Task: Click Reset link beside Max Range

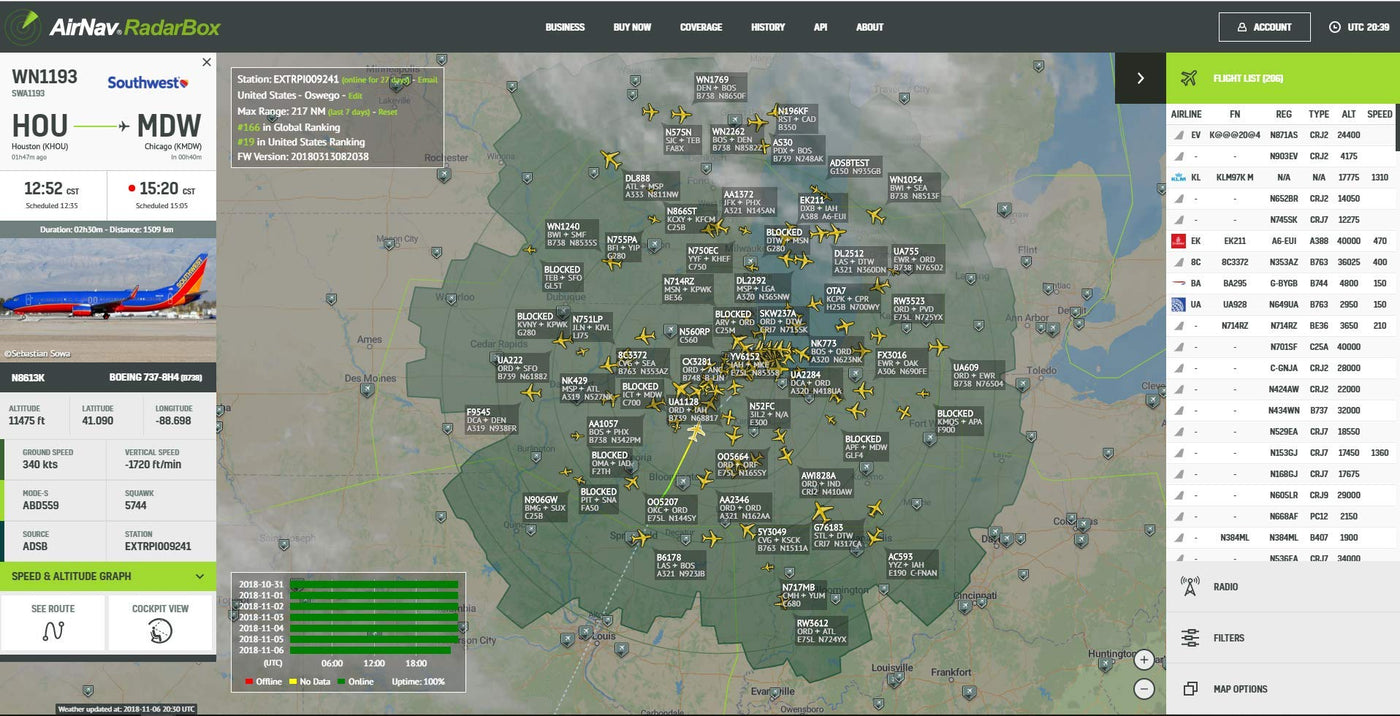Action: 387,112
